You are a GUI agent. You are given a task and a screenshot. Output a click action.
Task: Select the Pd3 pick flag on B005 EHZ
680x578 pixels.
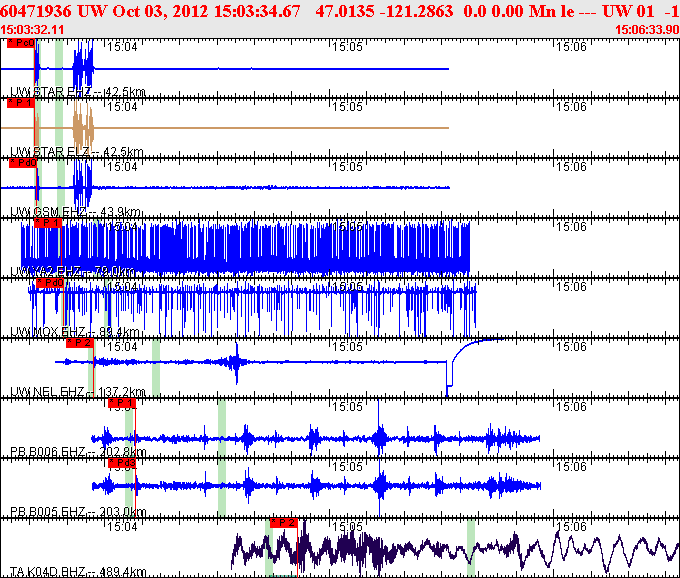pos(122,463)
